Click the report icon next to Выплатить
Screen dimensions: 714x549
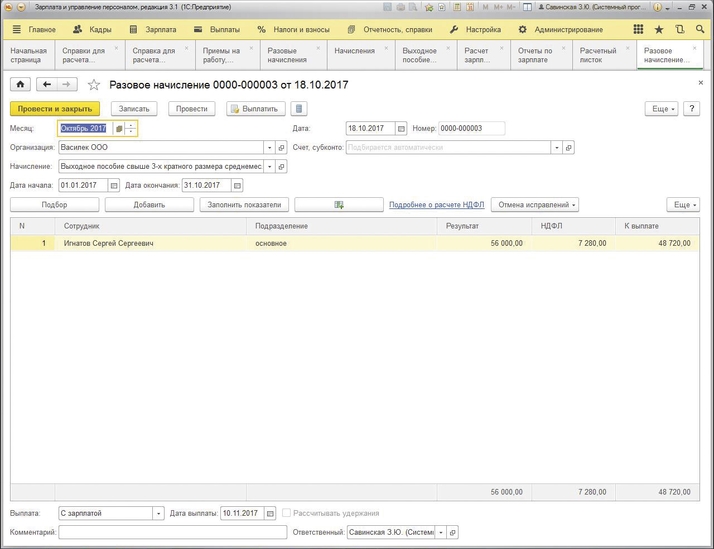pos(299,109)
